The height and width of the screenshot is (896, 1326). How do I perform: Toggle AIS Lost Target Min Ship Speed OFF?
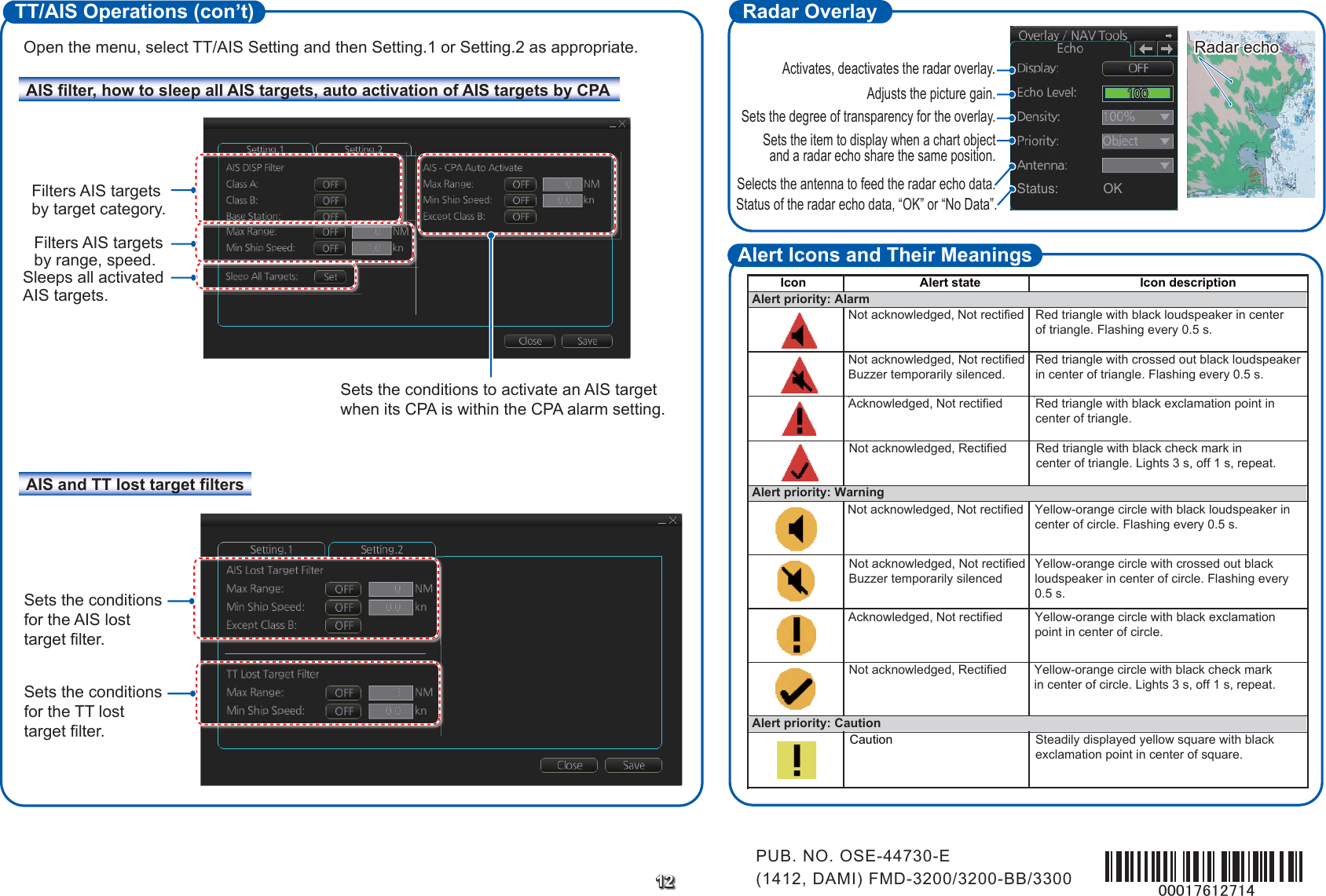(343, 608)
